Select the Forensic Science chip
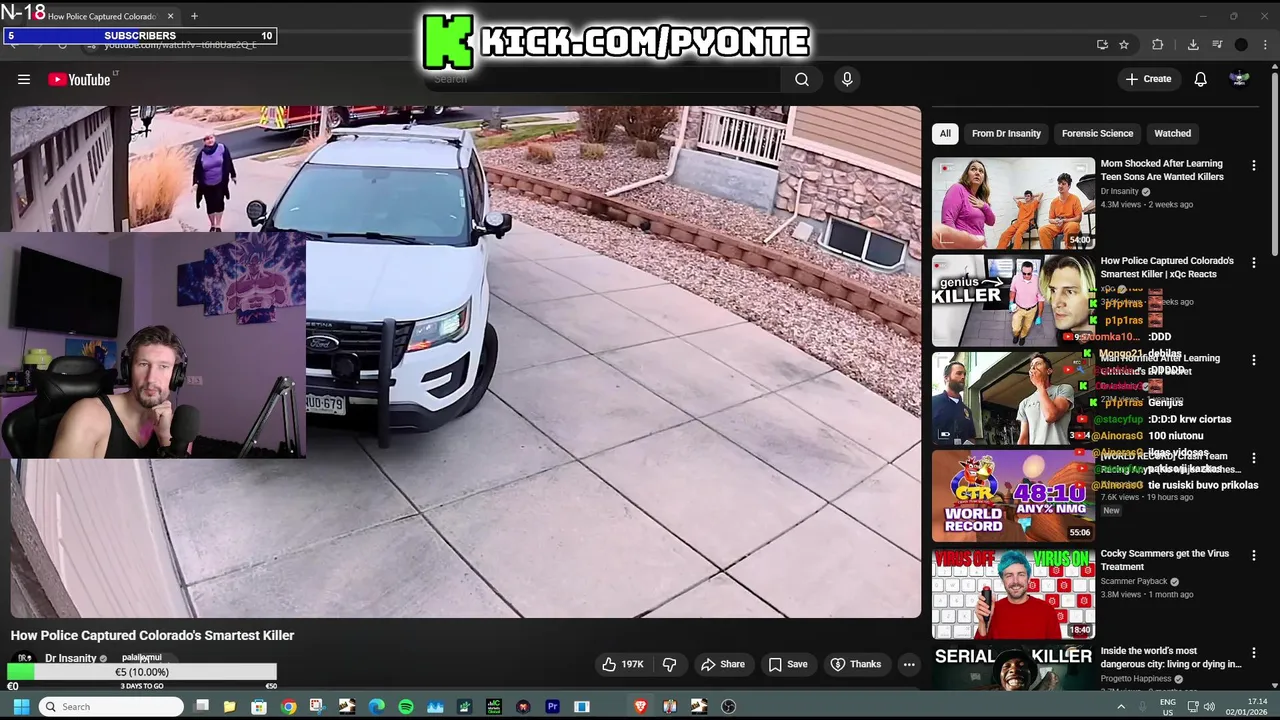 pyautogui.click(x=1097, y=133)
